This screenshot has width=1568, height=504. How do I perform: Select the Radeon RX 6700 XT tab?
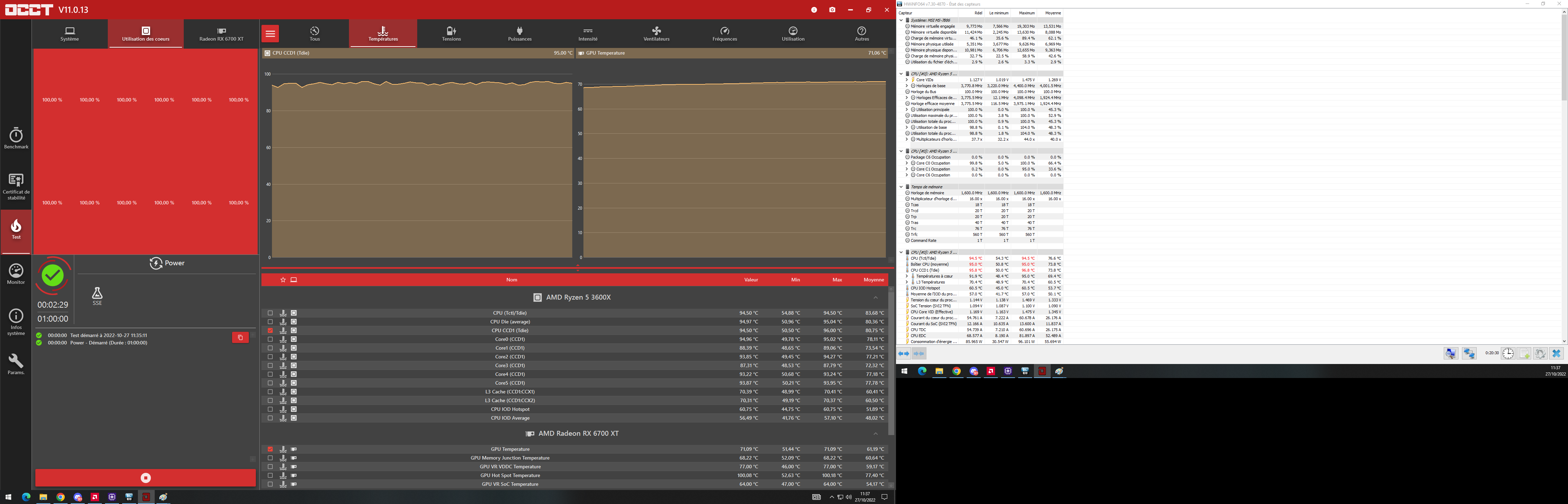[221, 34]
